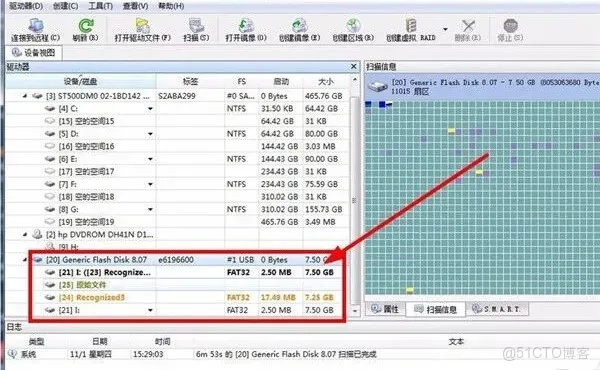Open dropdown arrow on [7] F: row

pyautogui.click(x=150, y=184)
